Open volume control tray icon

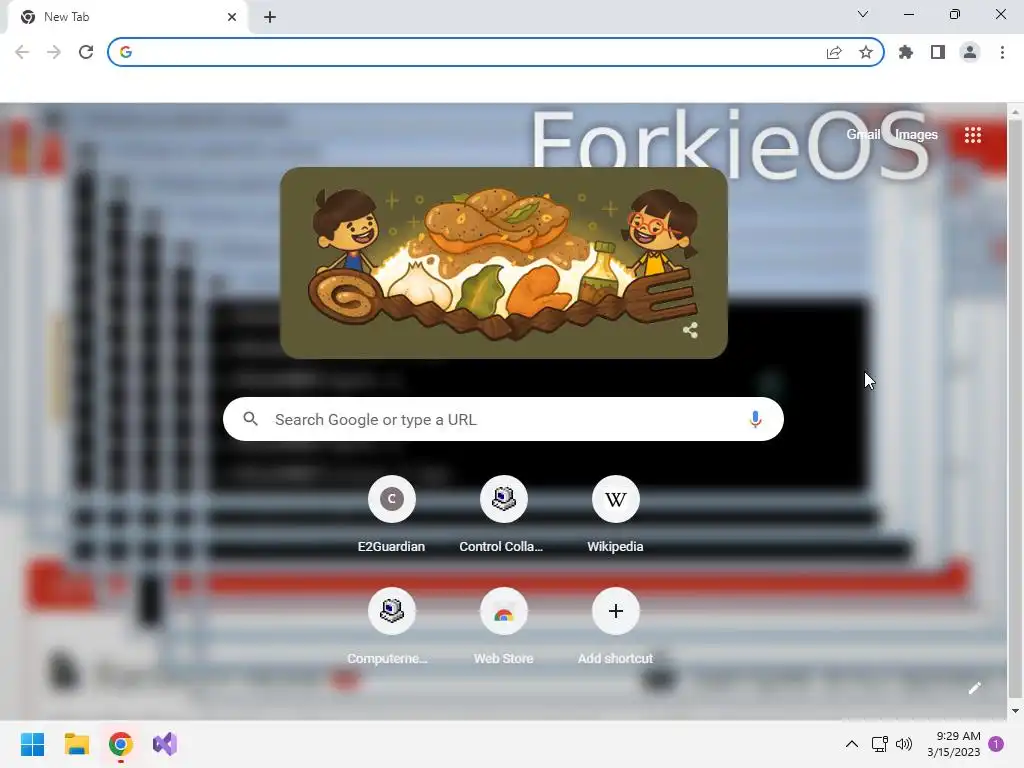coord(904,744)
